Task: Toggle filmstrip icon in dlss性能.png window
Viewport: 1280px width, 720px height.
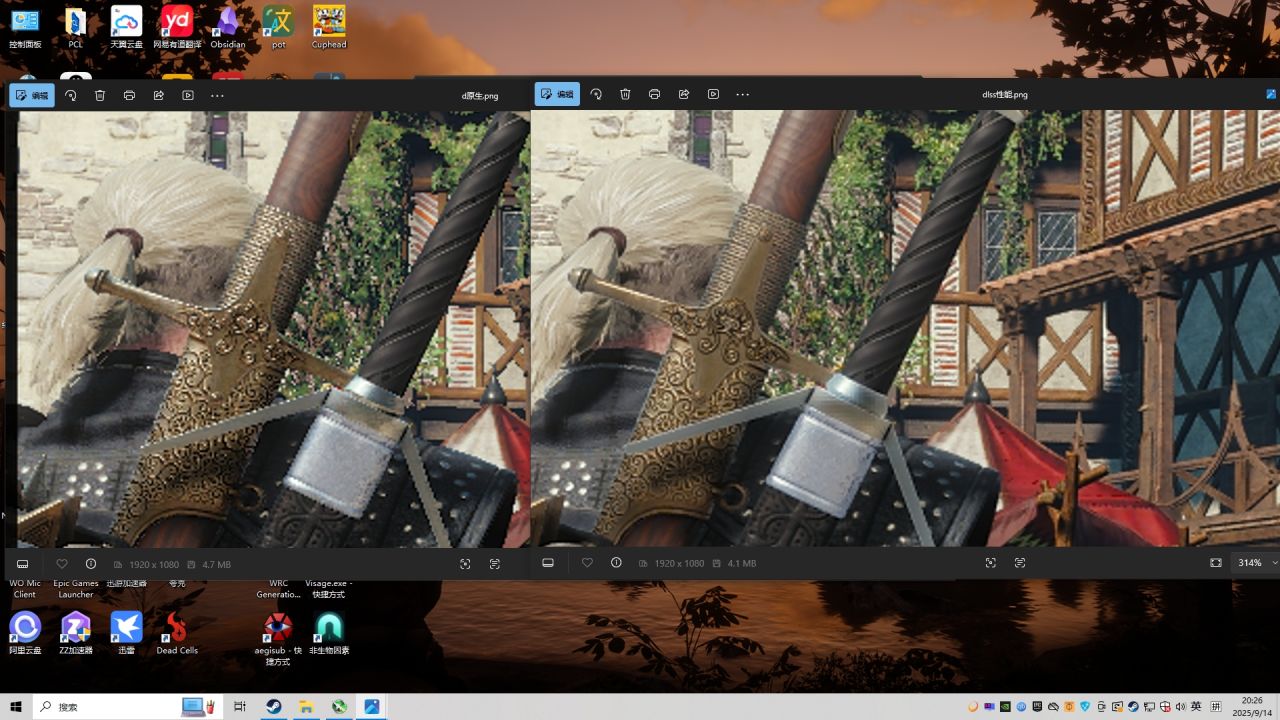Action: click(x=548, y=563)
